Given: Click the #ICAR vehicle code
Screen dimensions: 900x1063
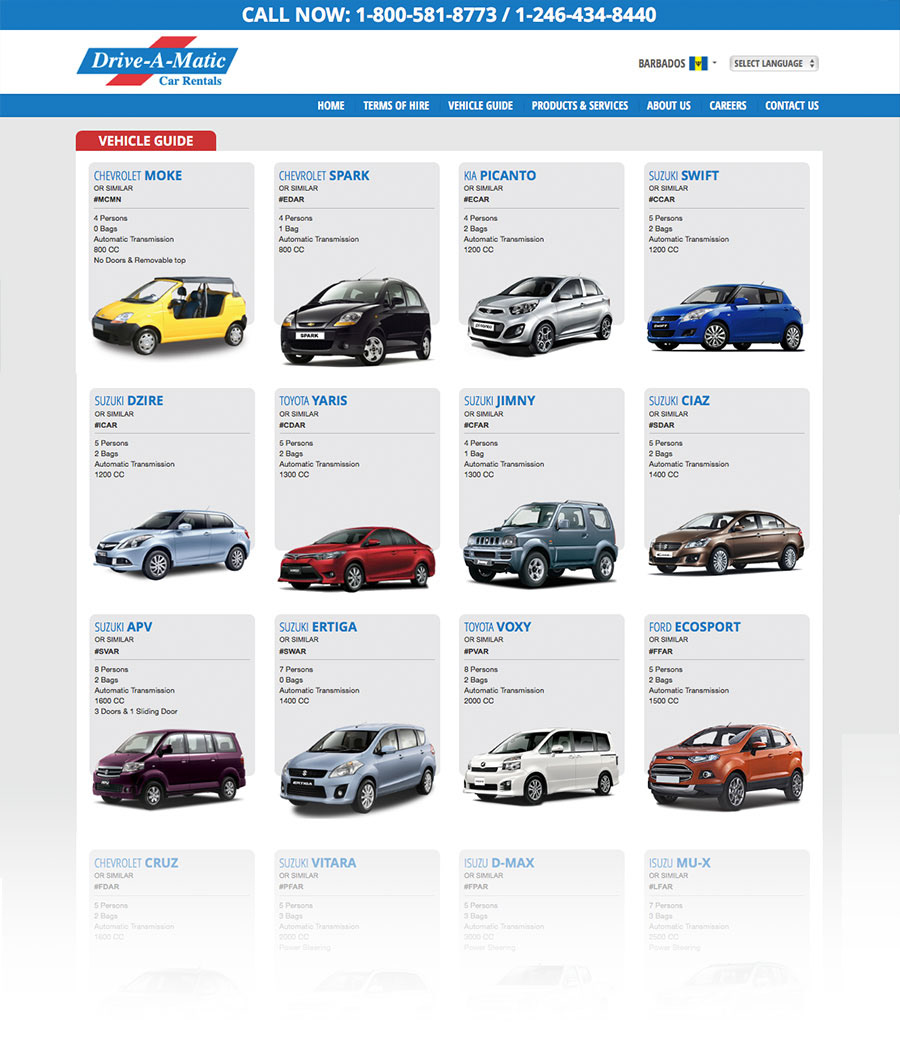Looking at the screenshot, I should (106, 425).
